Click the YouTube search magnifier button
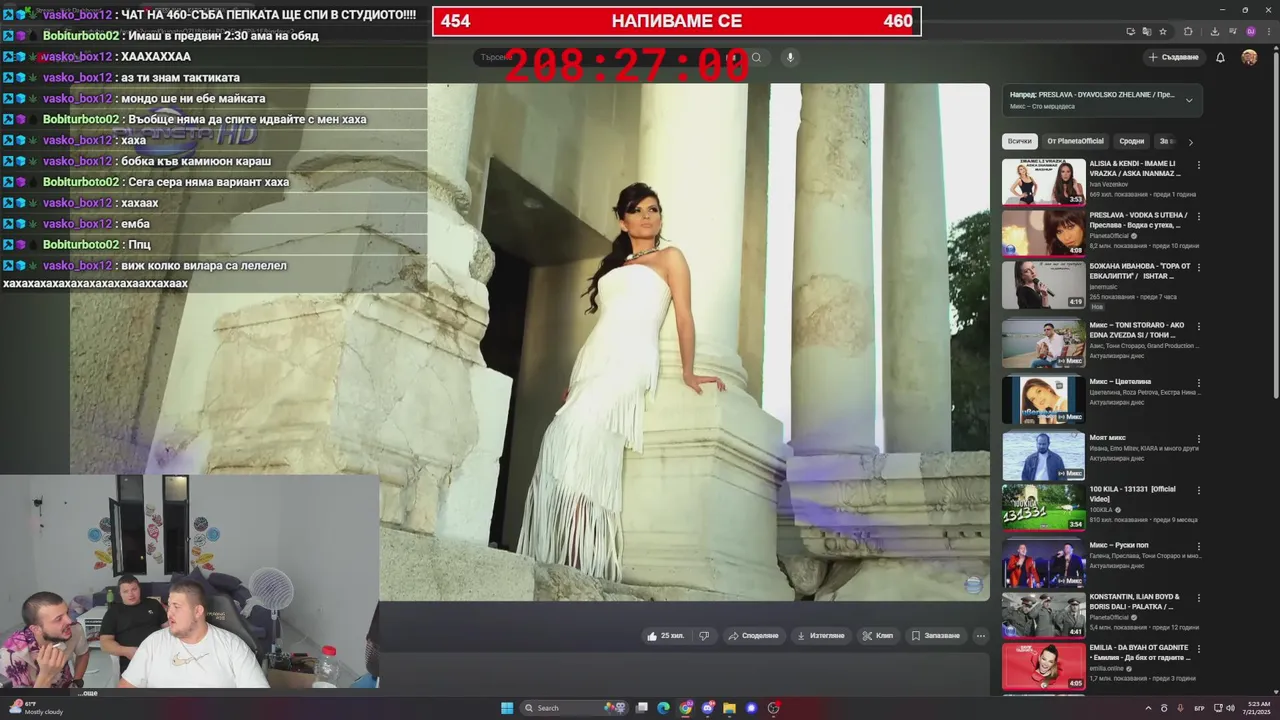Image resolution: width=1280 pixels, height=720 pixels. click(757, 57)
